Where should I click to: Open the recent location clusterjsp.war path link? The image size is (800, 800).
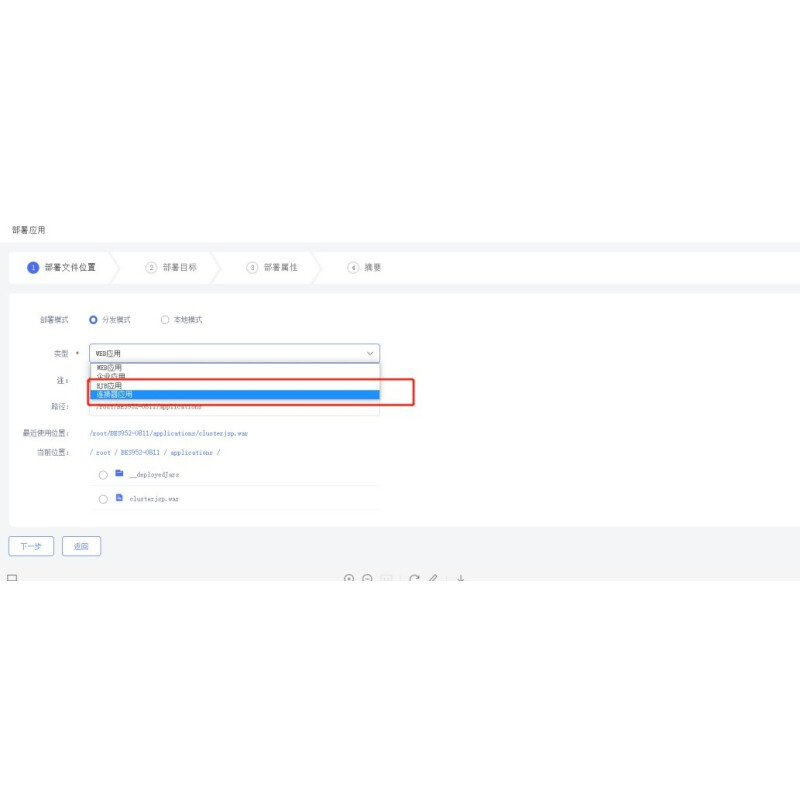pyautogui.click(x=168, y=433)
